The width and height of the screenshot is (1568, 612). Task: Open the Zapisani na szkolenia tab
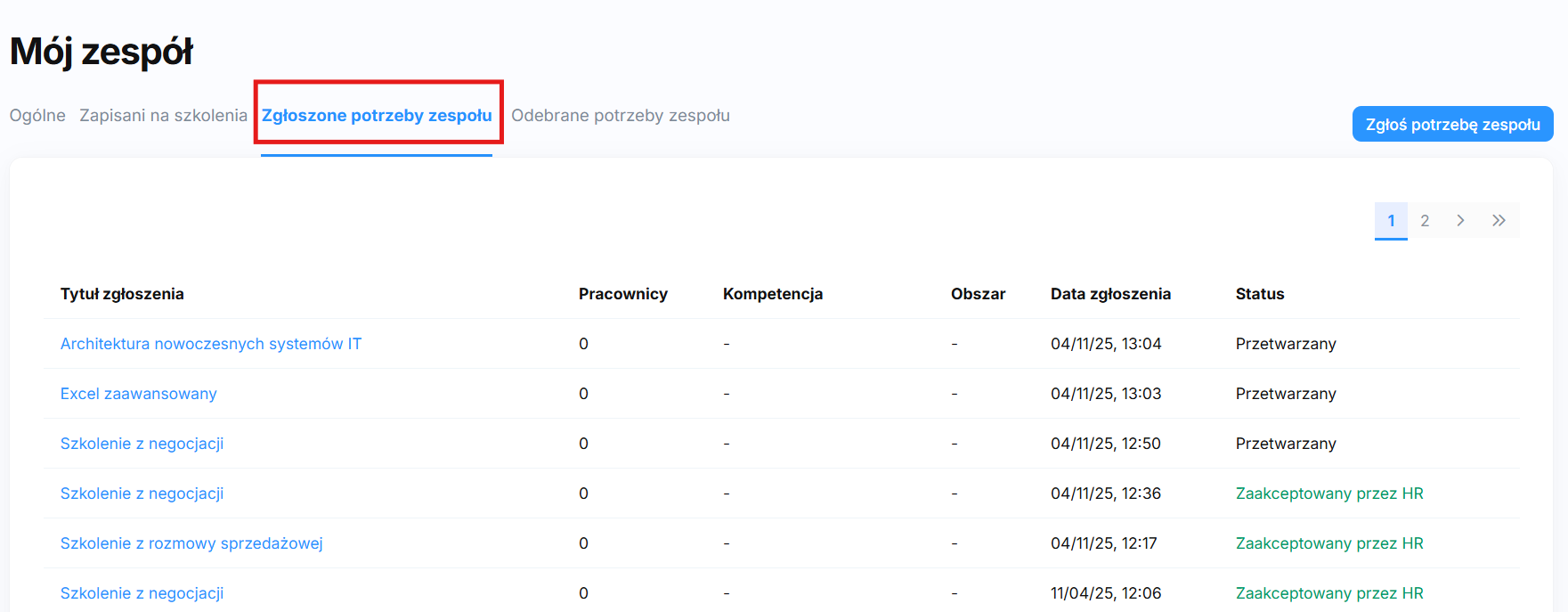[163, 116]
